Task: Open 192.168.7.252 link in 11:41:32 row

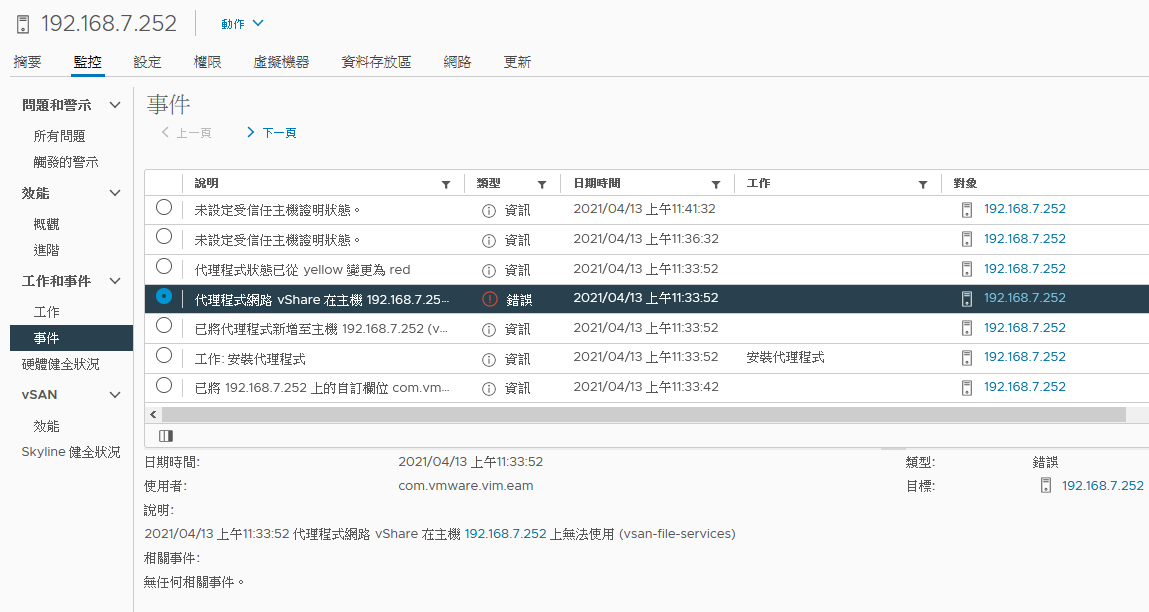Action: [1024, 209]
